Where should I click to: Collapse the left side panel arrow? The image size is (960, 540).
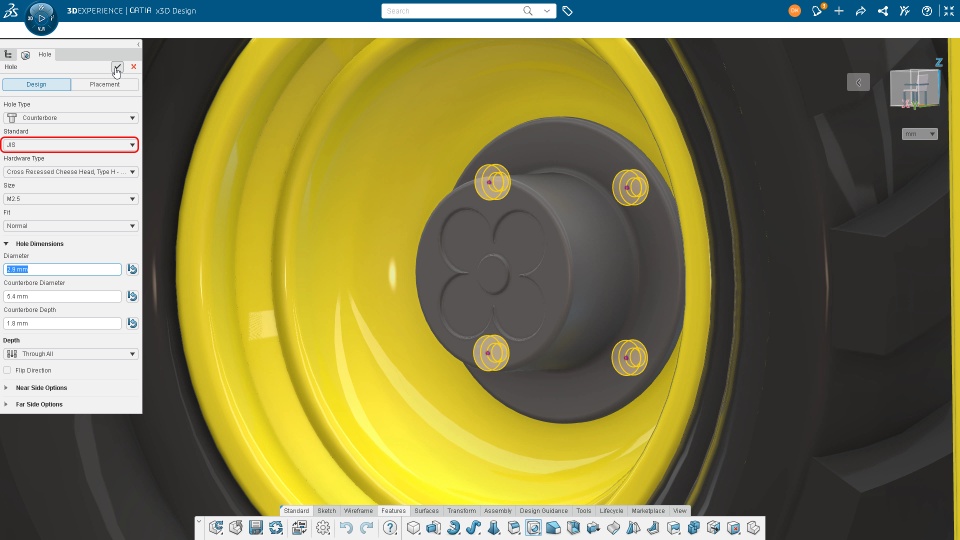(138, 44)
